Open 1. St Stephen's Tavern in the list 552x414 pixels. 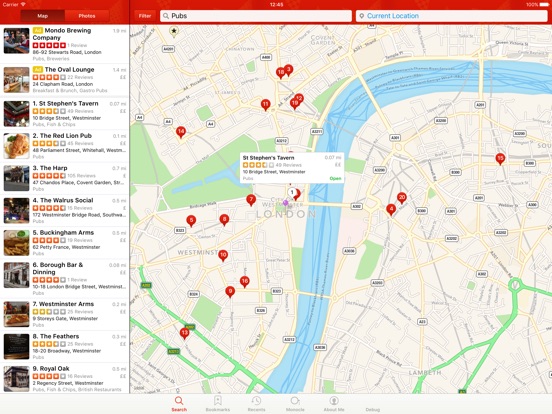pyautogui.click(x=64, y=114)
